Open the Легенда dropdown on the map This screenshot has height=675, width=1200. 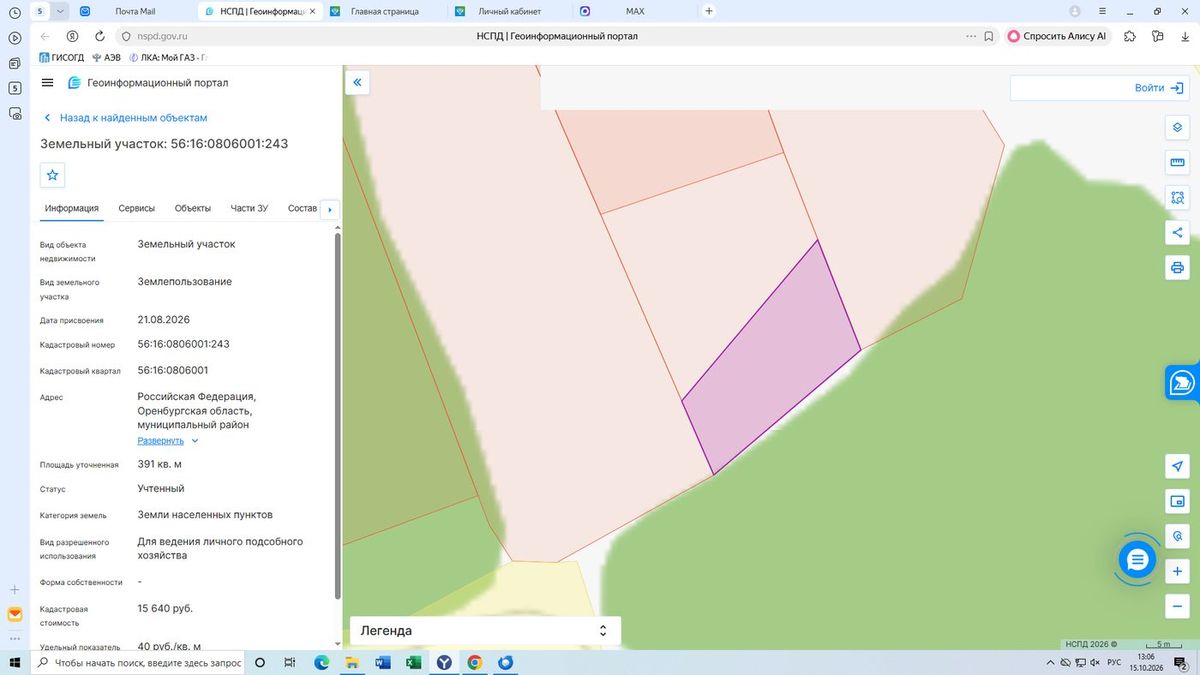(485, 631)
